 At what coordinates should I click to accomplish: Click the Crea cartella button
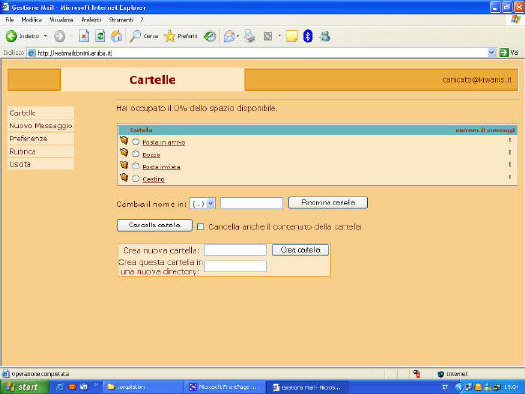point(300,250)
